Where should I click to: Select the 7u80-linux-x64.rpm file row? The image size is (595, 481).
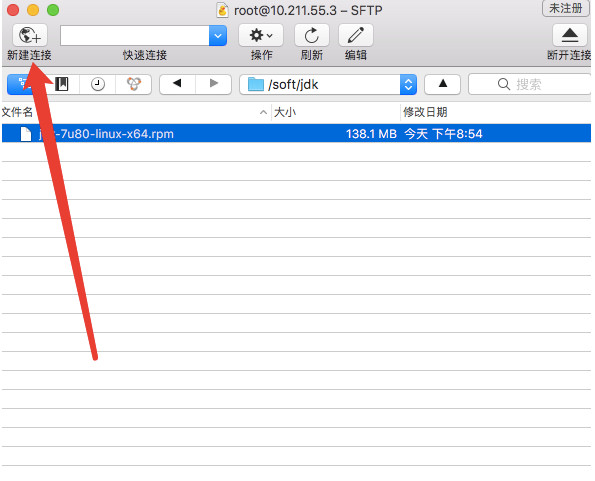[296, 134]
